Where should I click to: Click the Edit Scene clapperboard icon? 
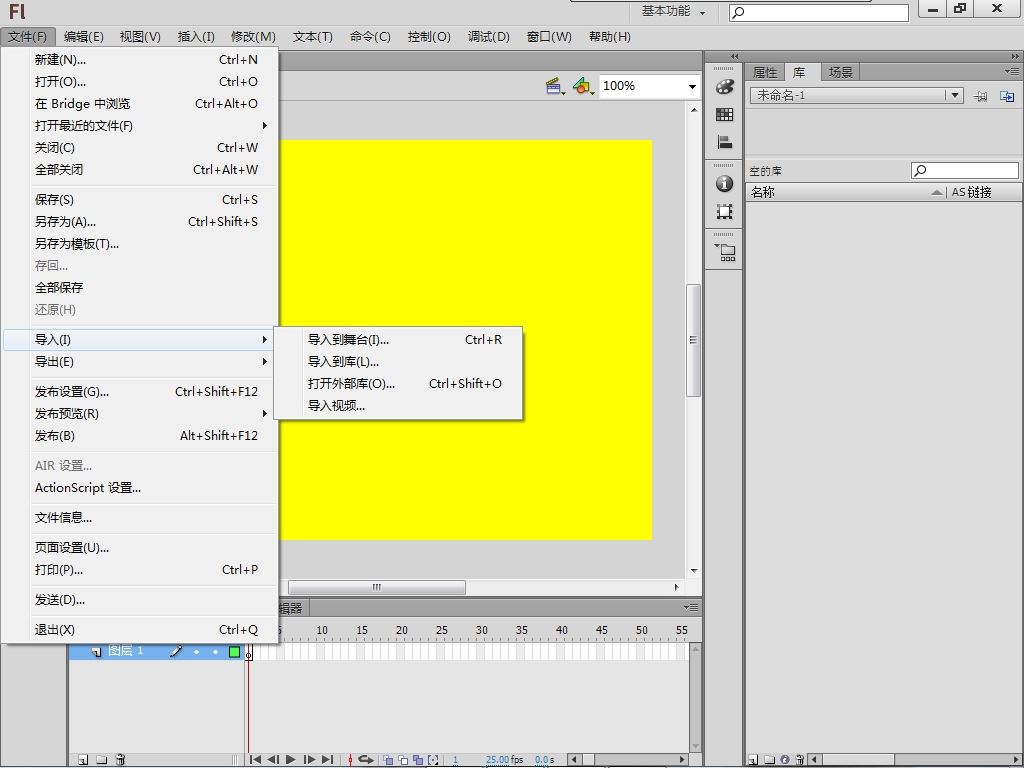click(555, 87)
